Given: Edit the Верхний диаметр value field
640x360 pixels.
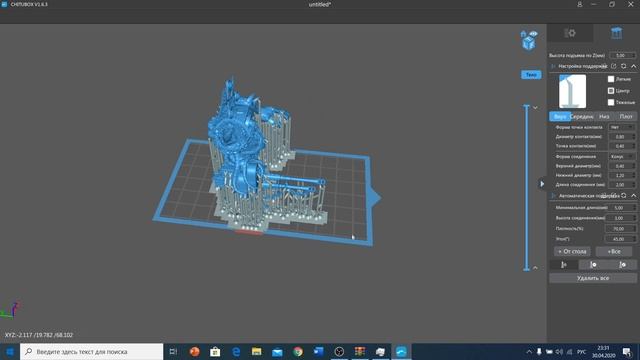Looking at the screenshot, I should (x=622, y=166).
